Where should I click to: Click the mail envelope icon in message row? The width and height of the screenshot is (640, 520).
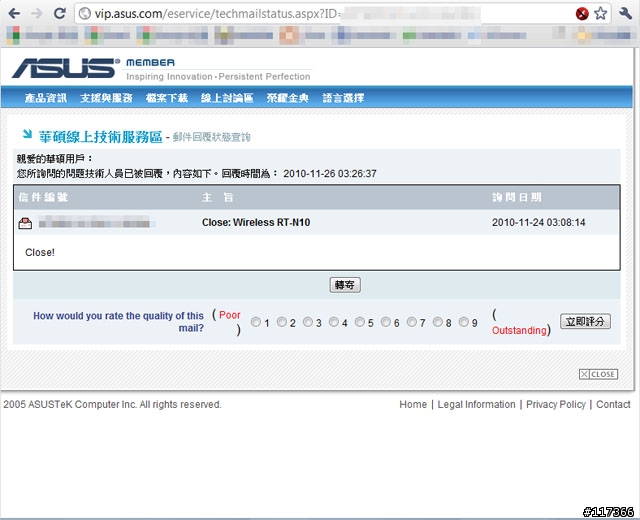[25, 223]
